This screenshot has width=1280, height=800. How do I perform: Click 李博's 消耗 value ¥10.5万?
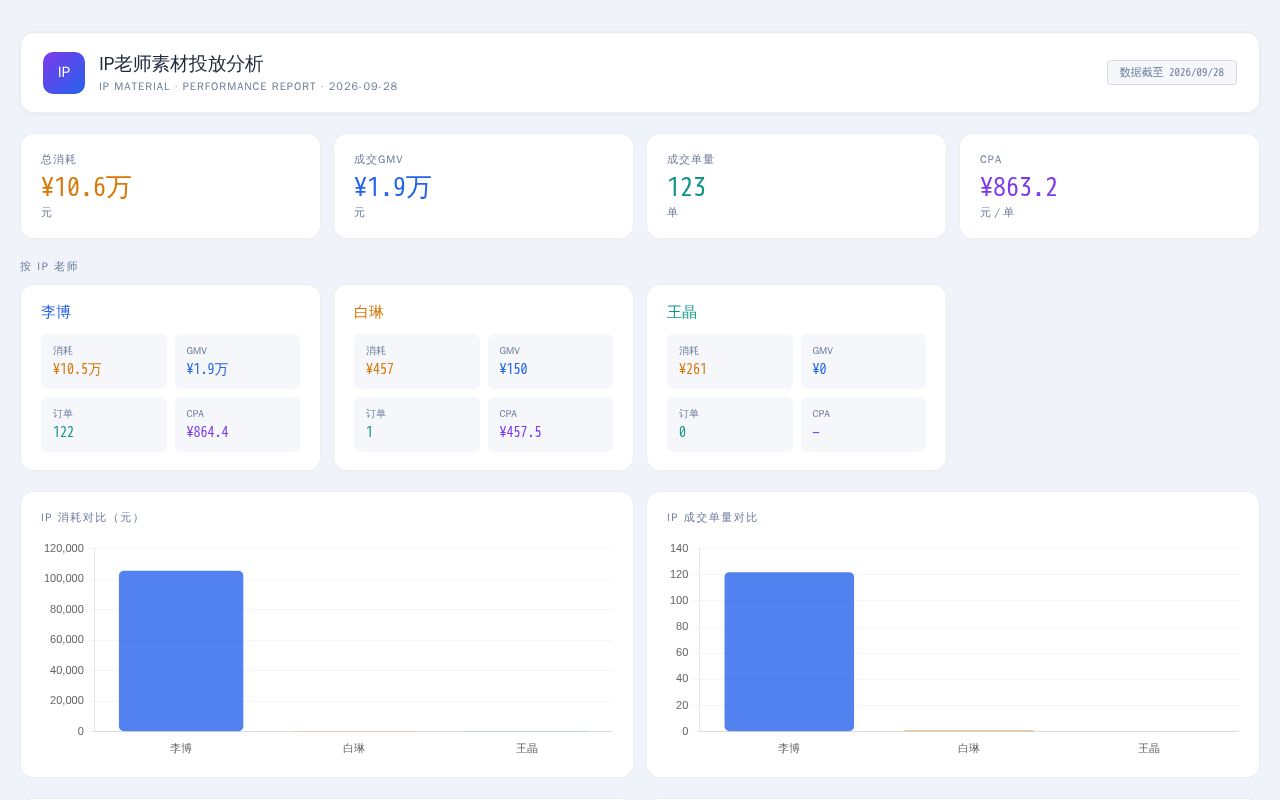(x=77, y=369)
